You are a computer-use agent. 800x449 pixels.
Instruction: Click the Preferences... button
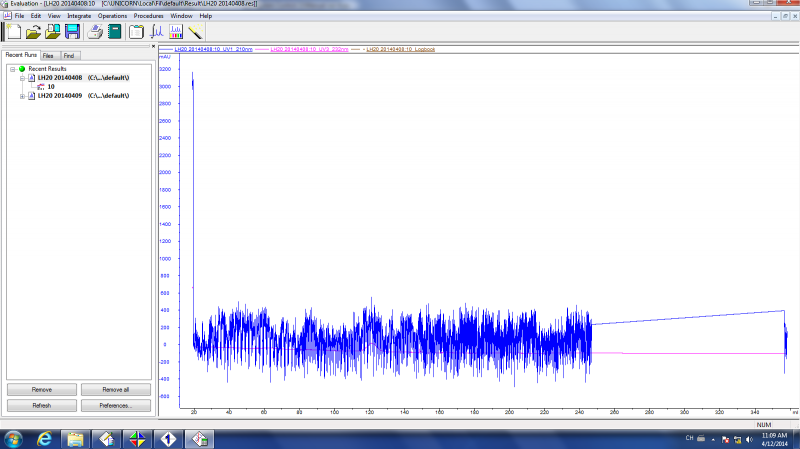pyautogui.click(x=117, y=405)
